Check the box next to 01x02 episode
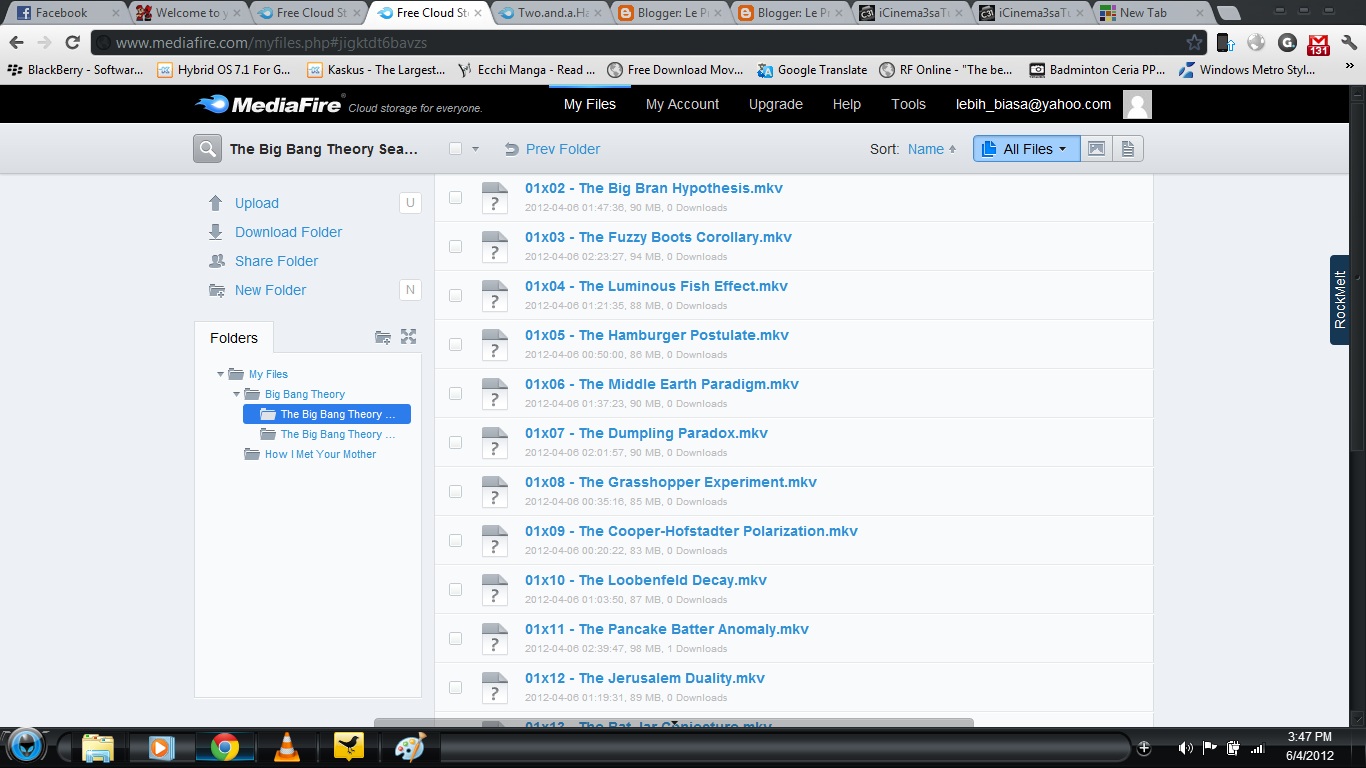1366x768 pixels. coord(455,197)
